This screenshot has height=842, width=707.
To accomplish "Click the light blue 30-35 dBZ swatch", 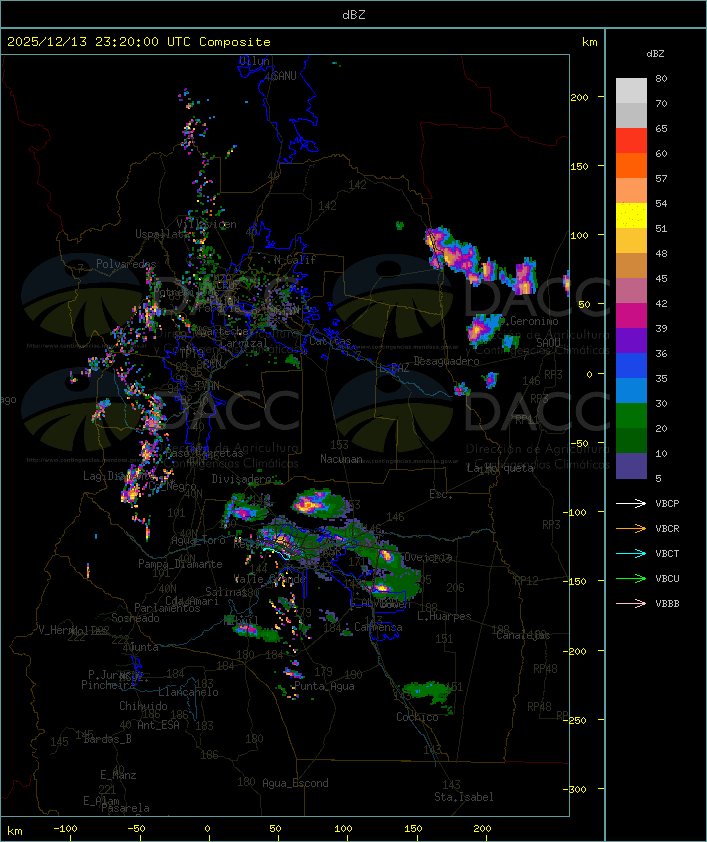I will pyautogui.click(x=631, y=390).
